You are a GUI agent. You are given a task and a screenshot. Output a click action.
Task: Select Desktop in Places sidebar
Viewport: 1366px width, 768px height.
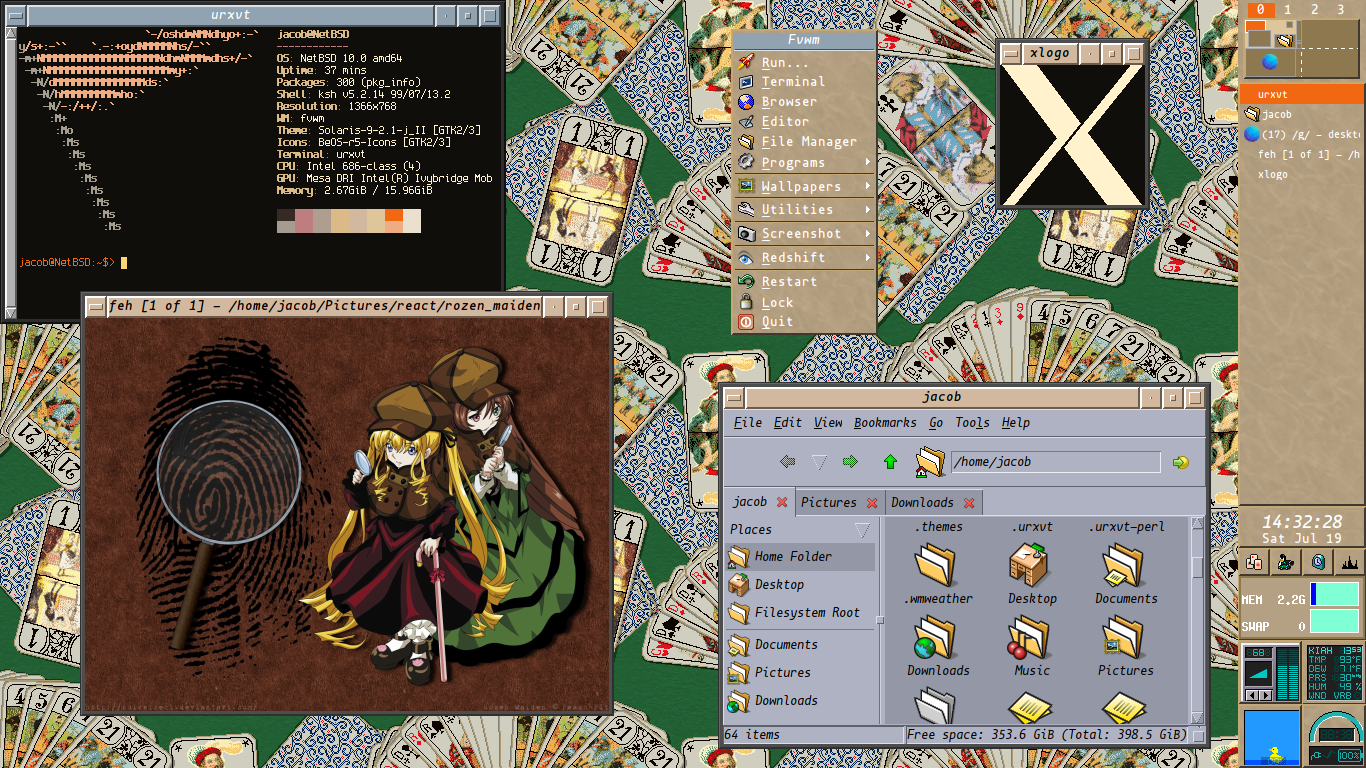[x=800, y=585]
